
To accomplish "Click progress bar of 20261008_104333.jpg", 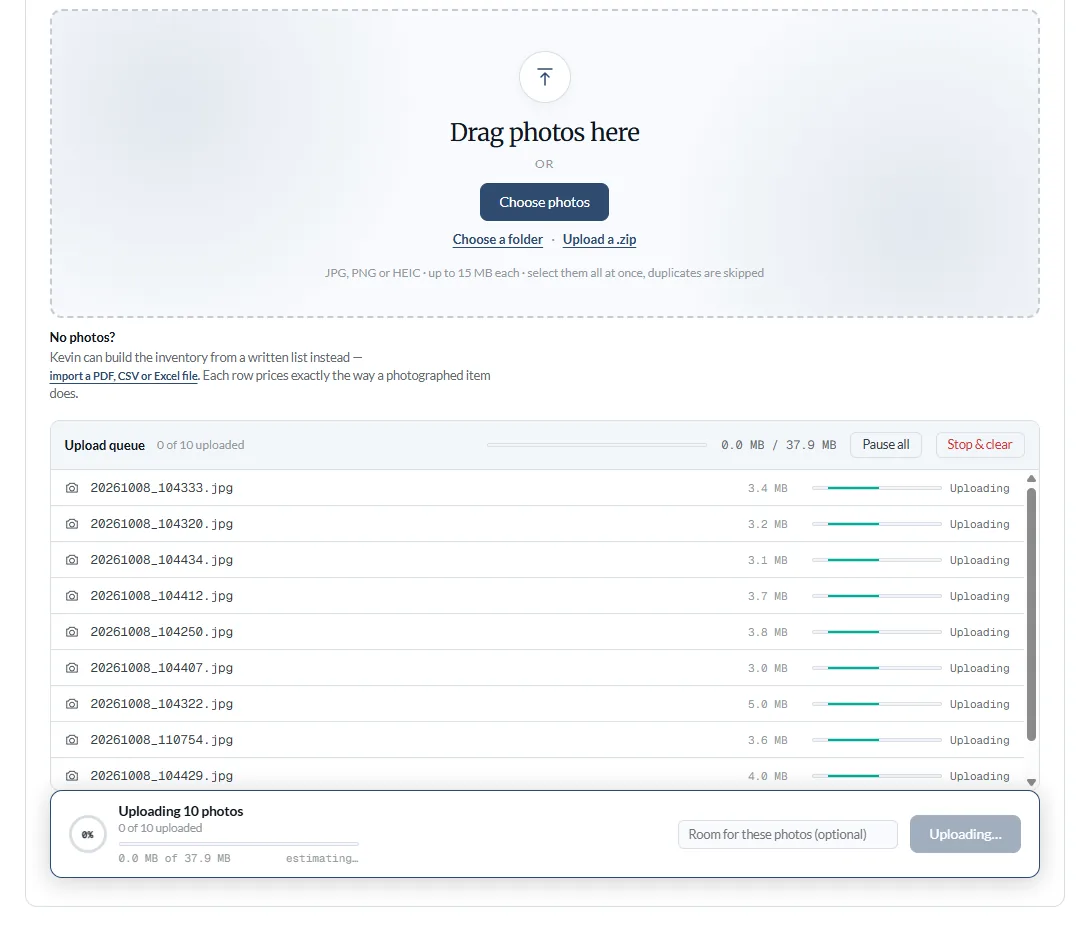I will tap(876, 488).
